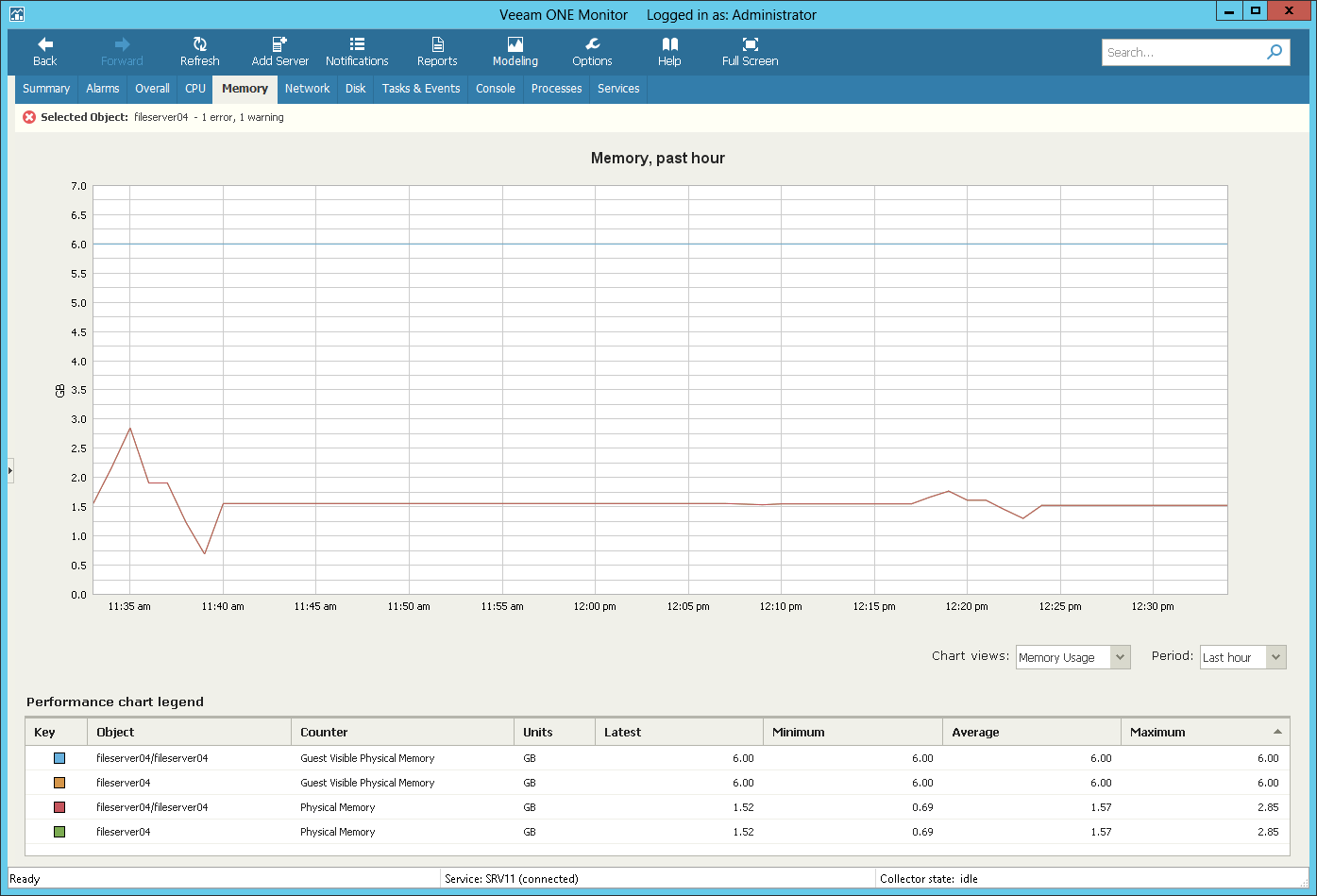Open the Services tab
This screenshot has height=896, width=1317.
coord(619,89)
